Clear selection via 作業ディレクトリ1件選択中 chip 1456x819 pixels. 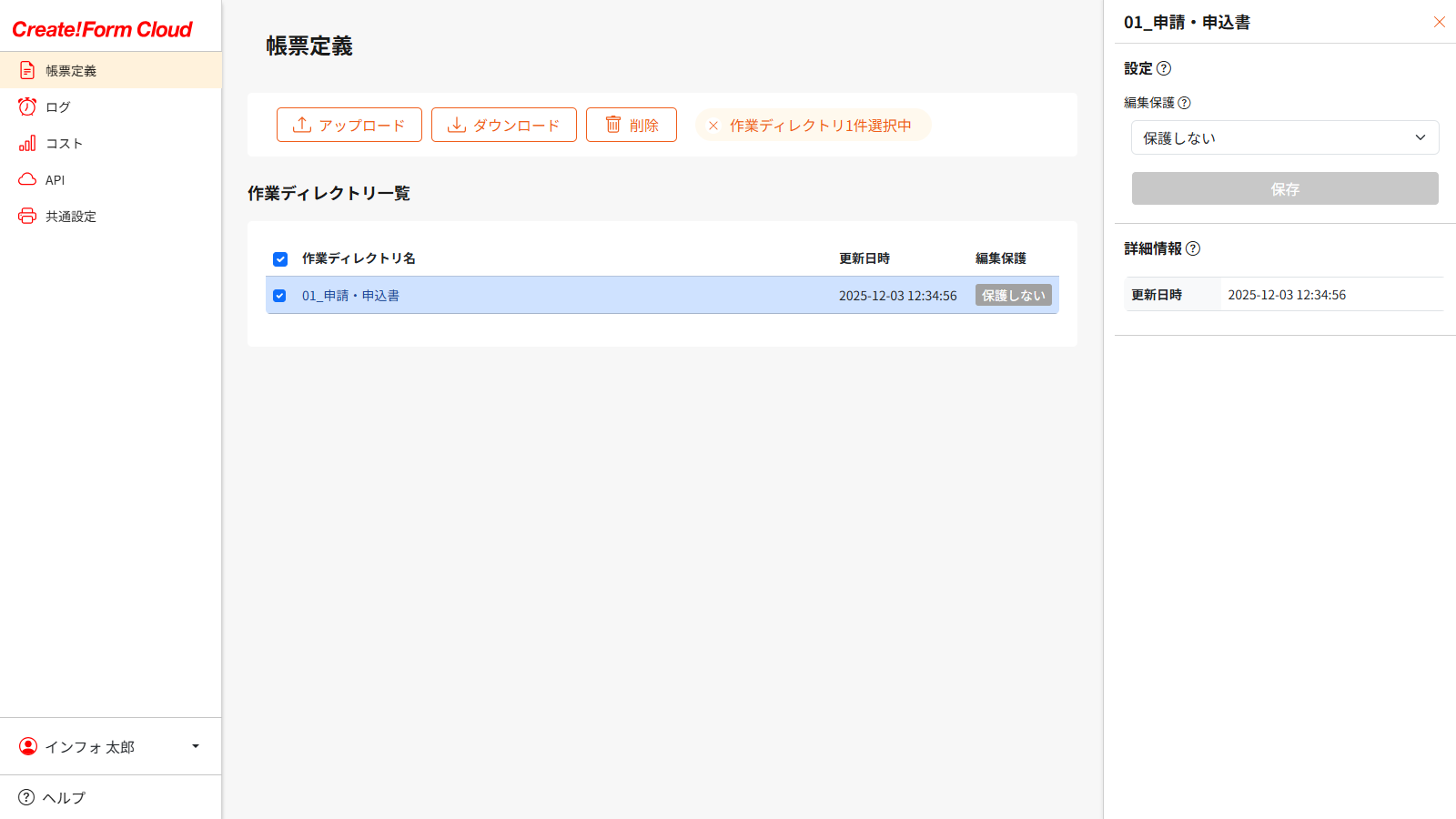coord(813,125)
